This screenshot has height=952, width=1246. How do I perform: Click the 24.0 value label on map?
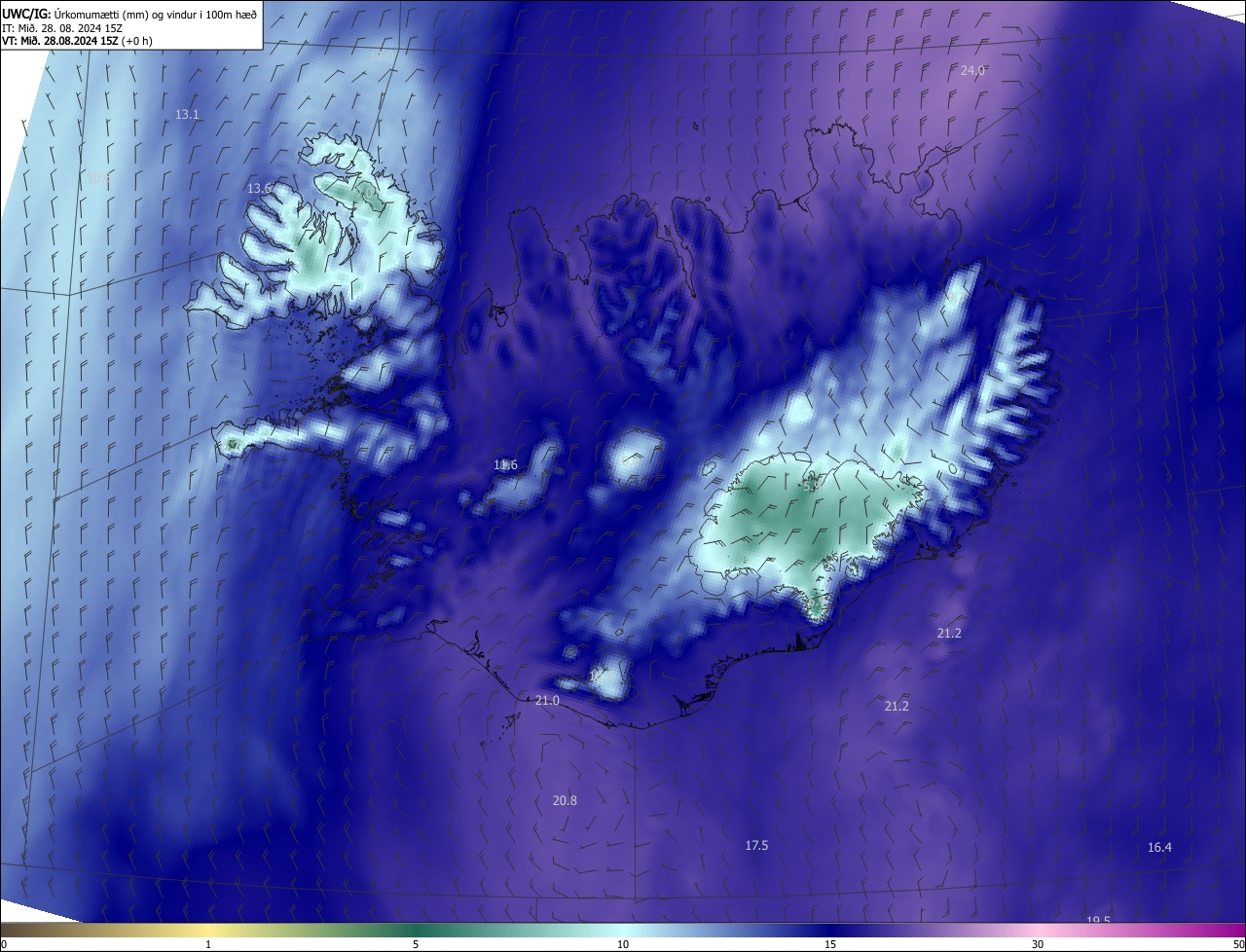[972, 70]
